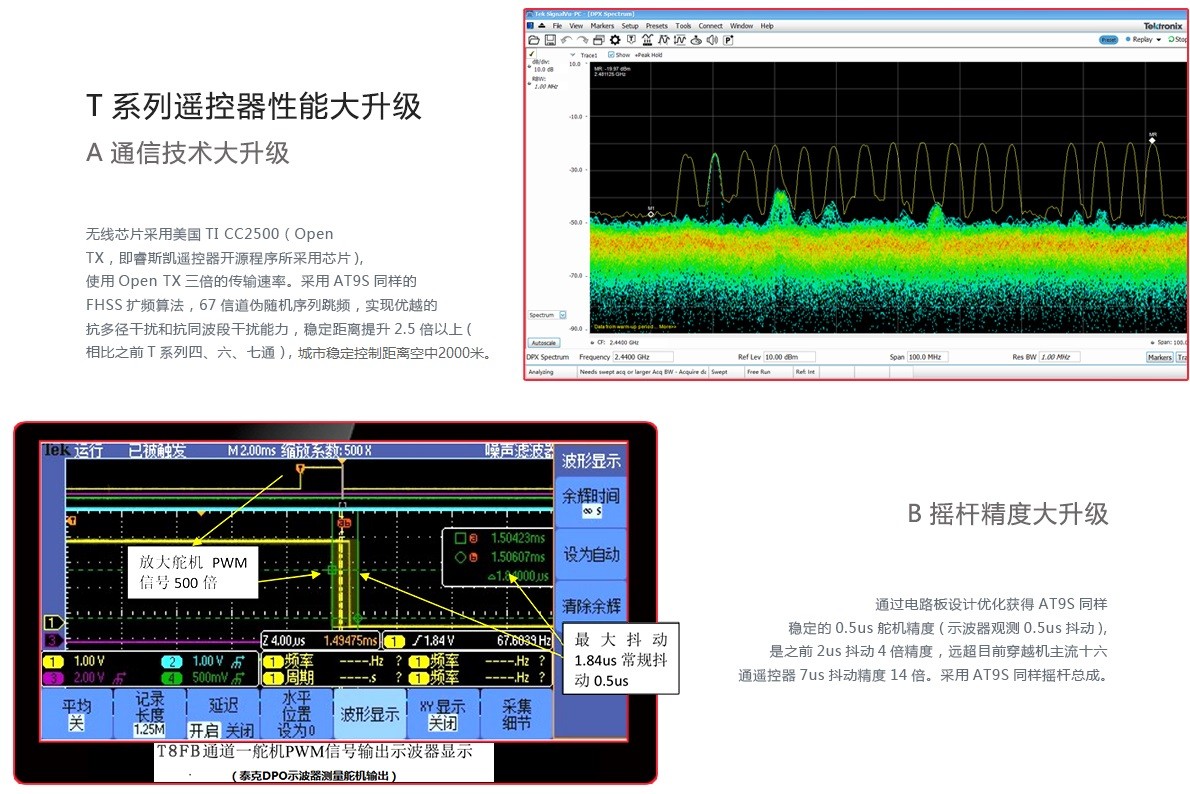This screenshot has height=794, width=1190.
Task: Open the Presets menu
Action: (x=656, y=26)
